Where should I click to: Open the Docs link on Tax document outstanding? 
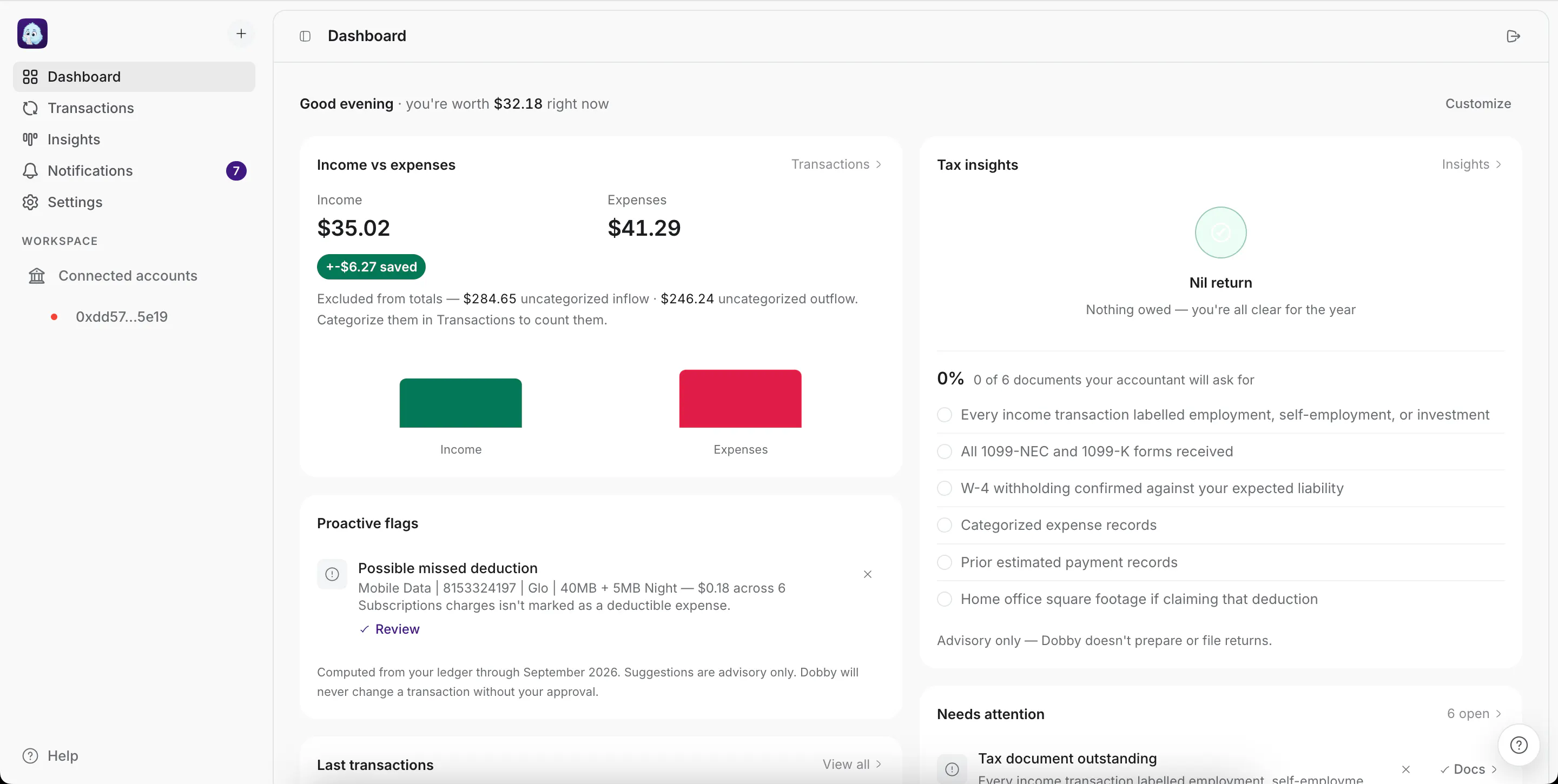[x=1469, y=769]
